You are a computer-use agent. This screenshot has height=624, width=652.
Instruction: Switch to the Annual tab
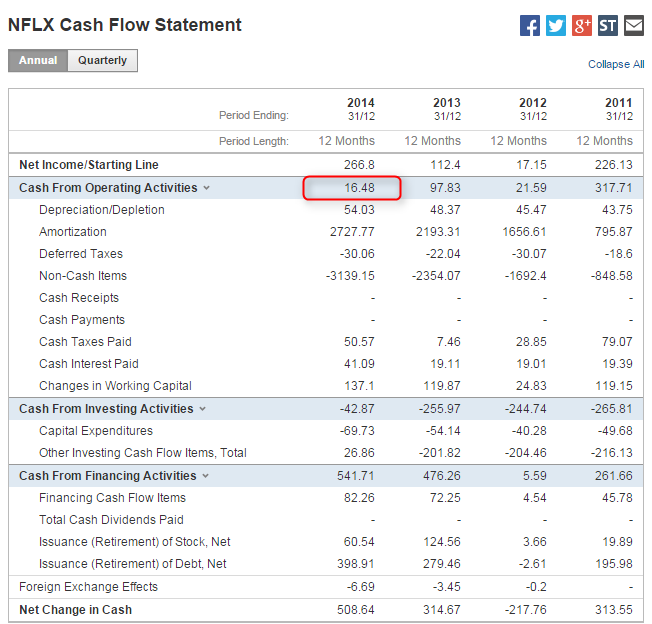tap(38, 61)
